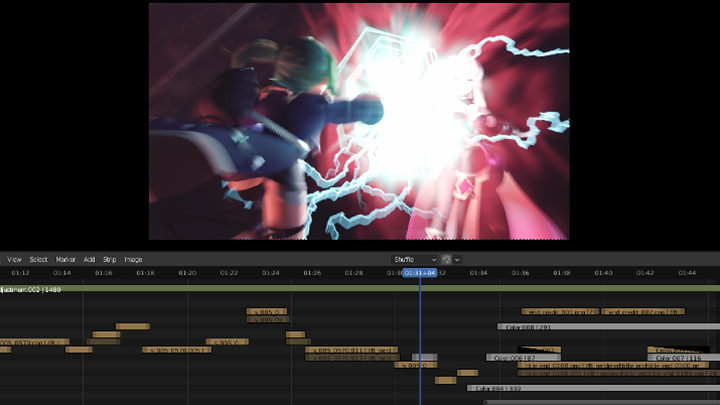Select the small gray strip under the playhead
This screenshot has width=720, height=405.
[x=425, y=357]
